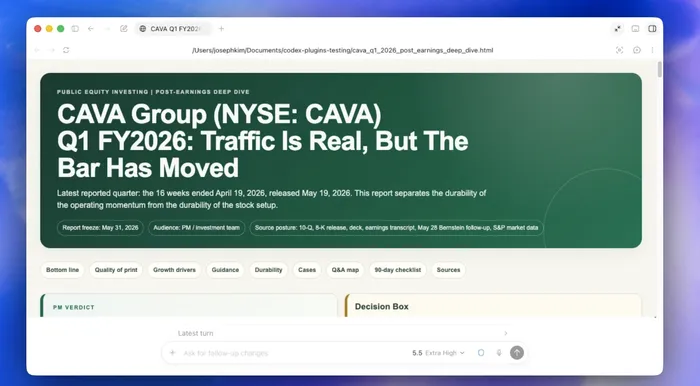Open the compose new thread icon
The height and width of the screenshot is (386, 700).
click(124, 29)
